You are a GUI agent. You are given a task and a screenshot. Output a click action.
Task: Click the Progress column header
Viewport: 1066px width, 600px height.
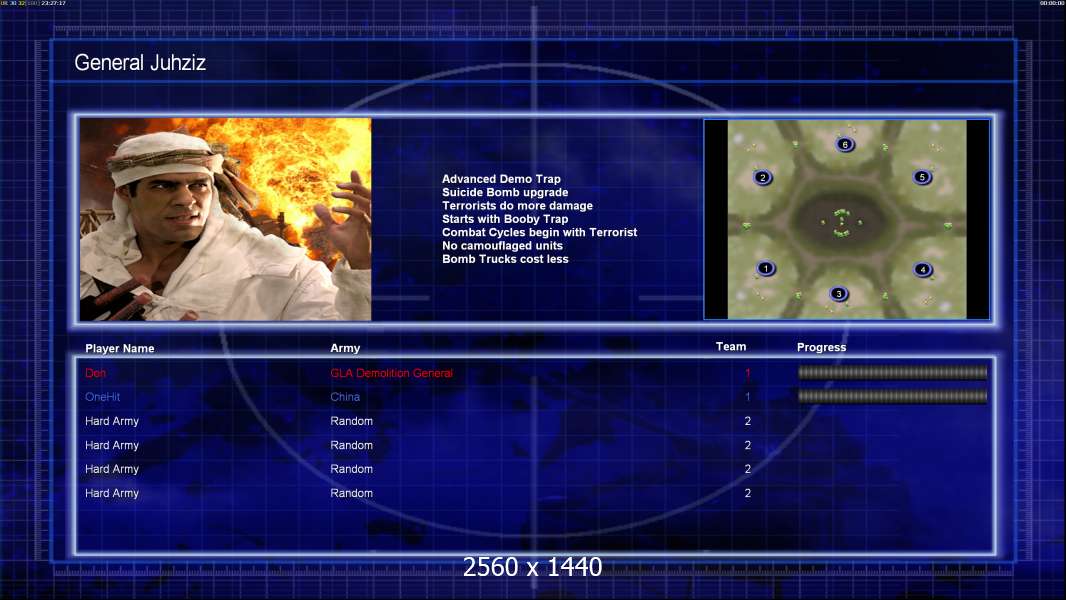(x=821, y=348)
